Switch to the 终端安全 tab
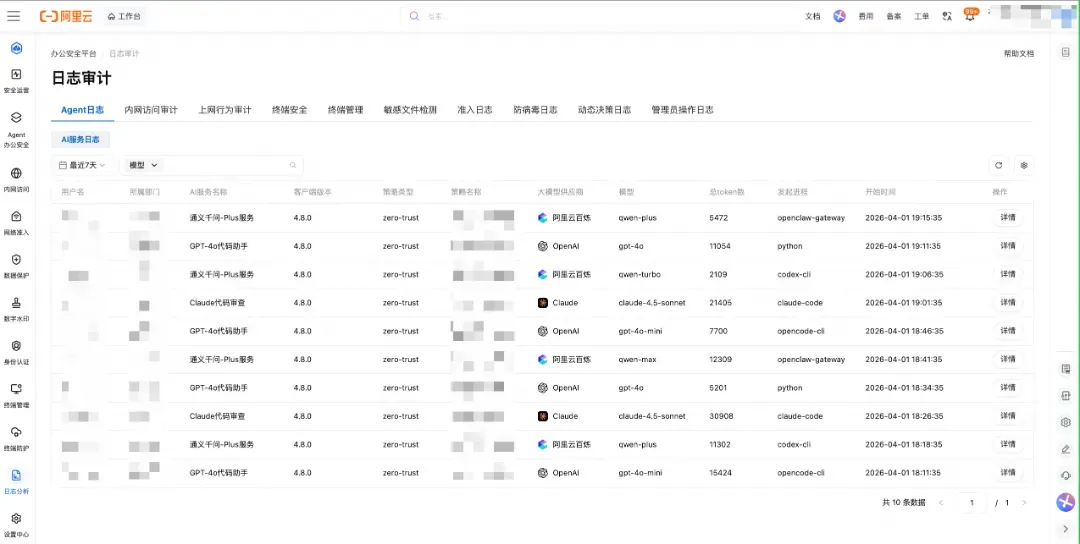Viewport: 1080px width, 544px height. 289,109
